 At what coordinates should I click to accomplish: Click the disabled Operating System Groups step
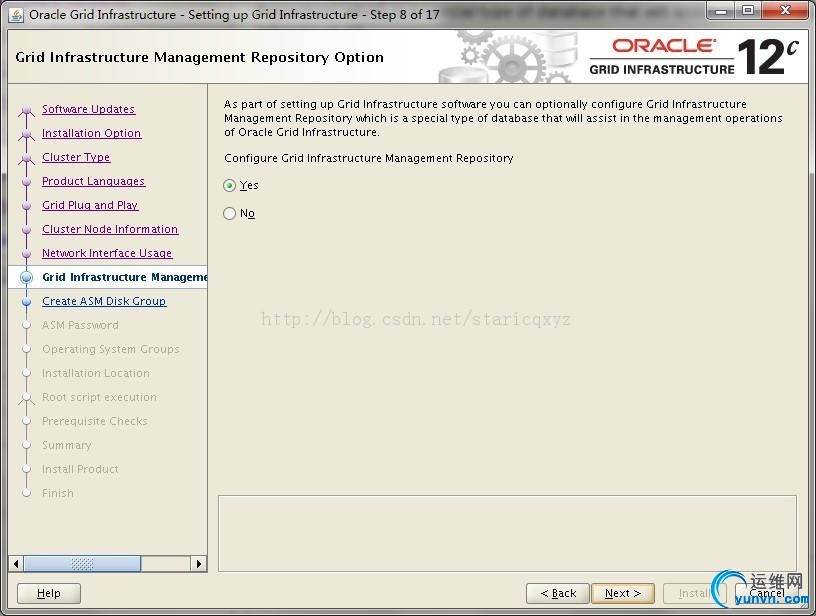(x=111, y=349)
